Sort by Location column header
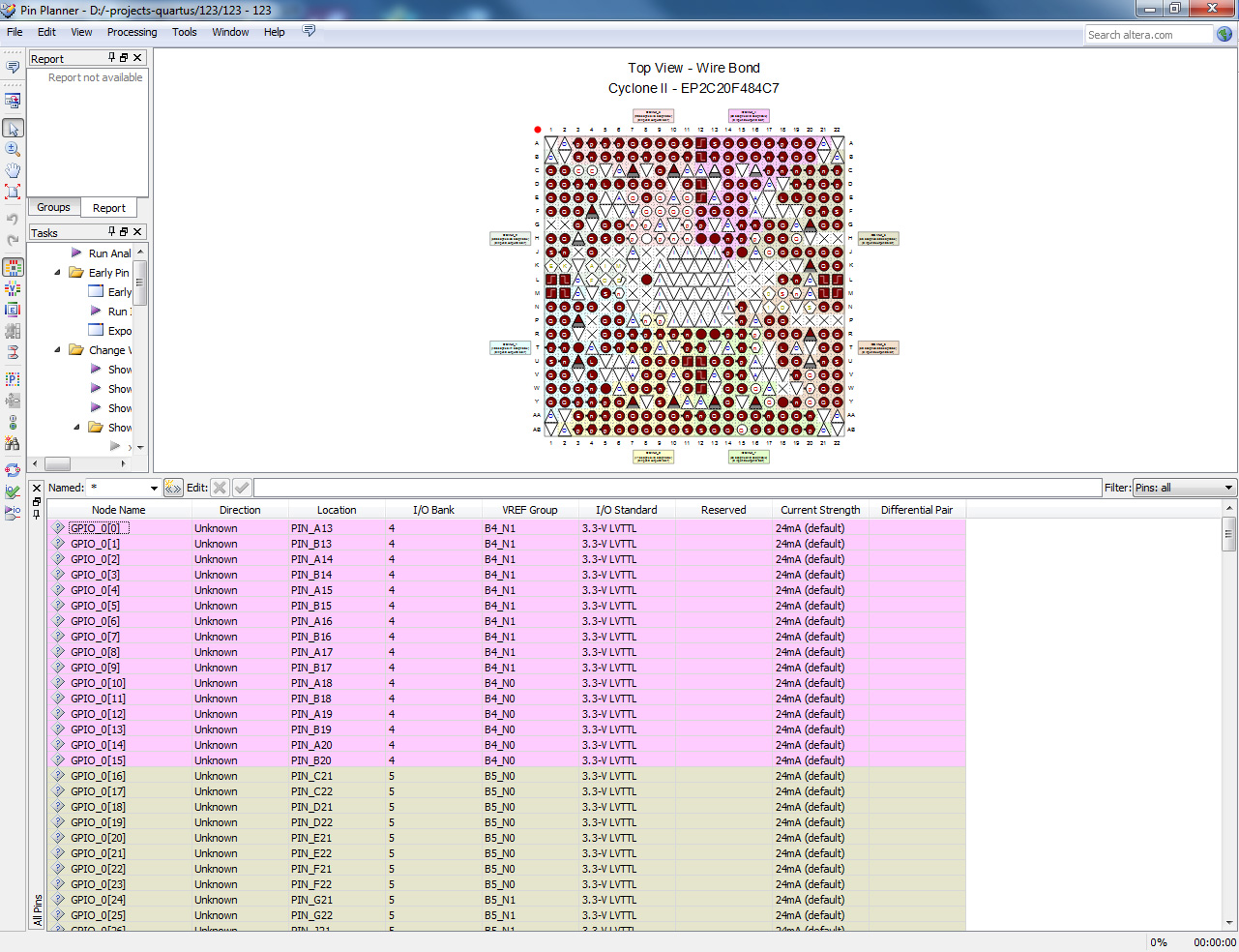 tap(337, 510)
